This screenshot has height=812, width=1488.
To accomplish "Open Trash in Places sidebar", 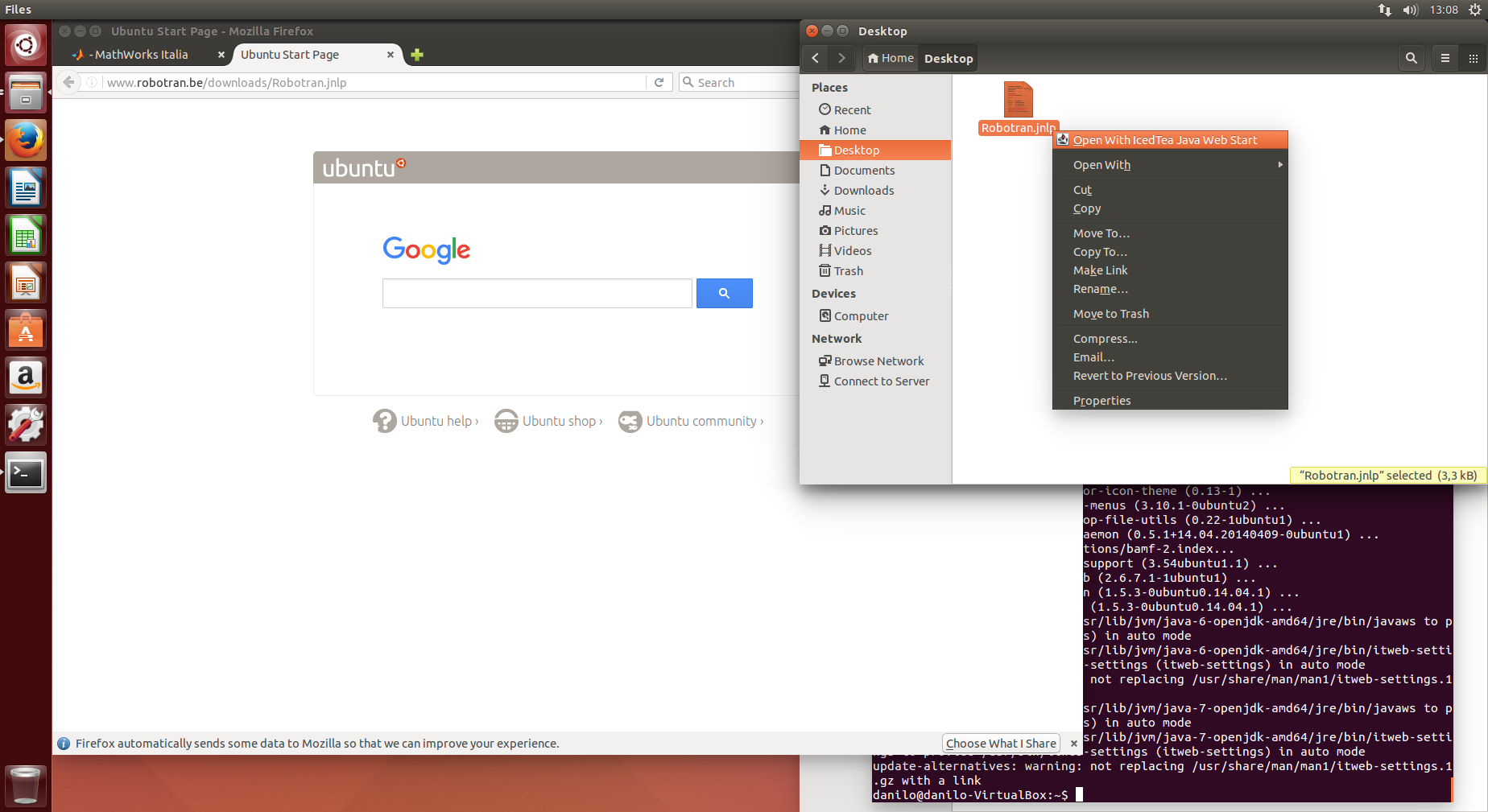I will (x=875, y=271).
